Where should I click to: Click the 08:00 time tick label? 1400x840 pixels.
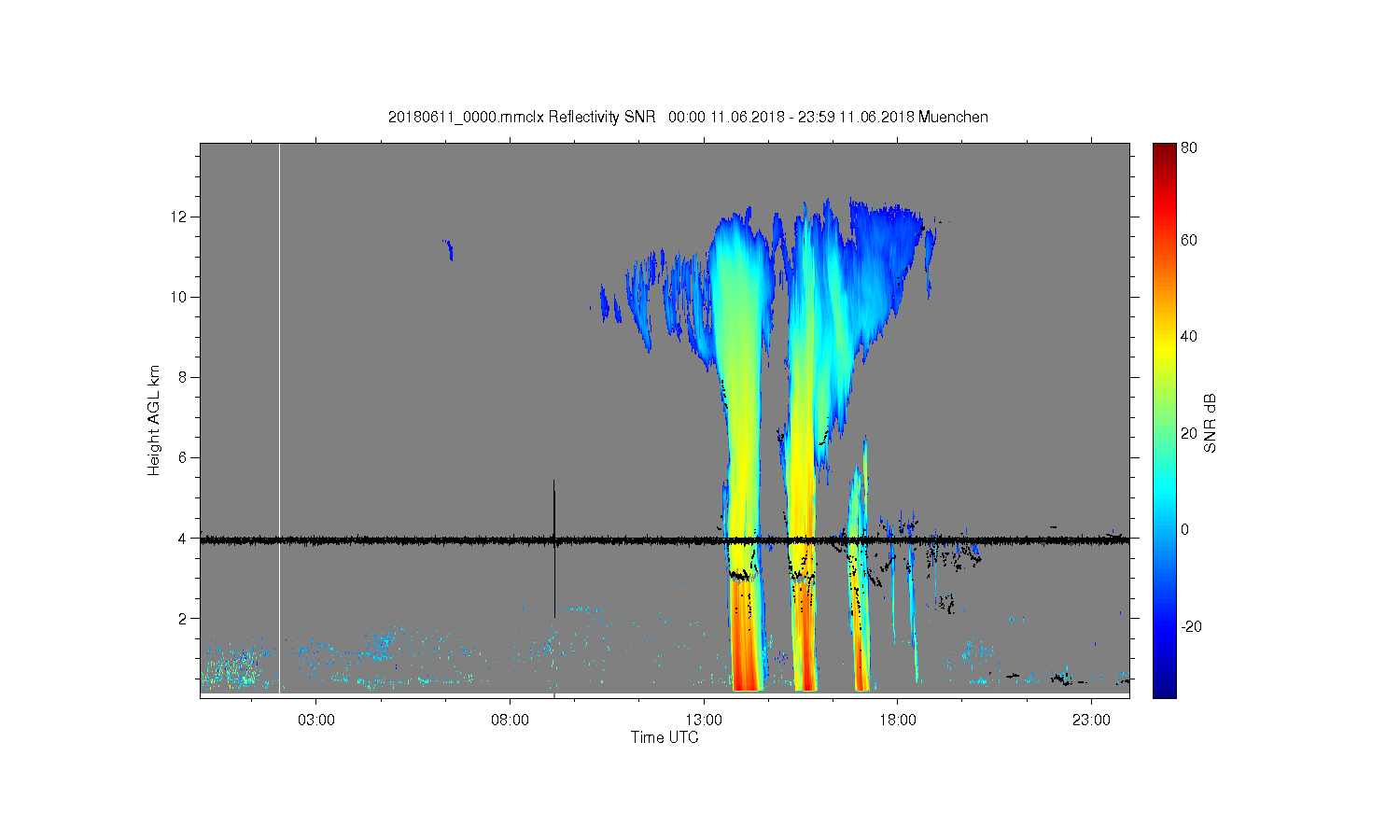(x=511, y=721)
